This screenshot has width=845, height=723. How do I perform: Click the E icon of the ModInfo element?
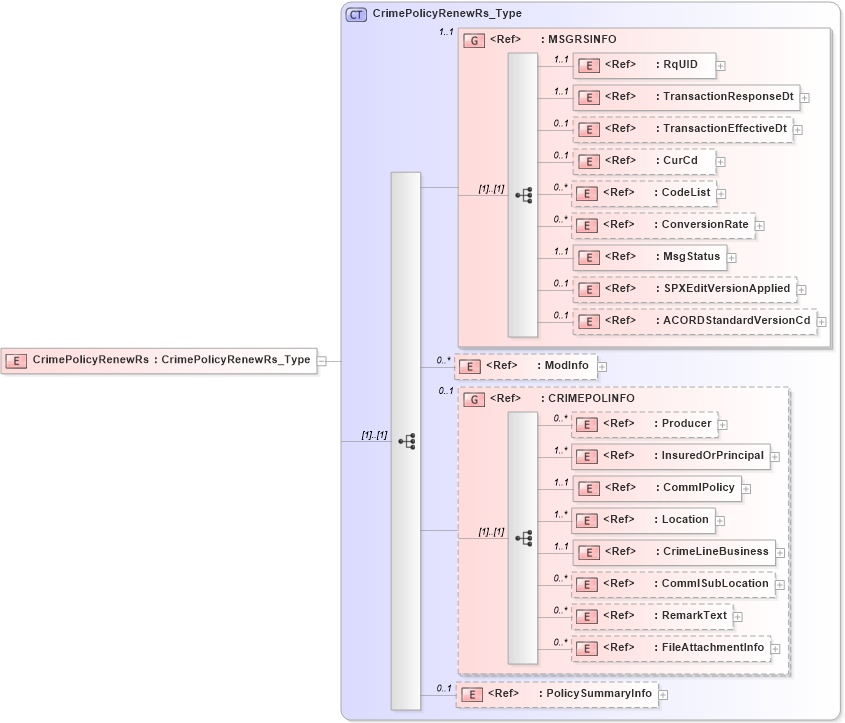469,366
